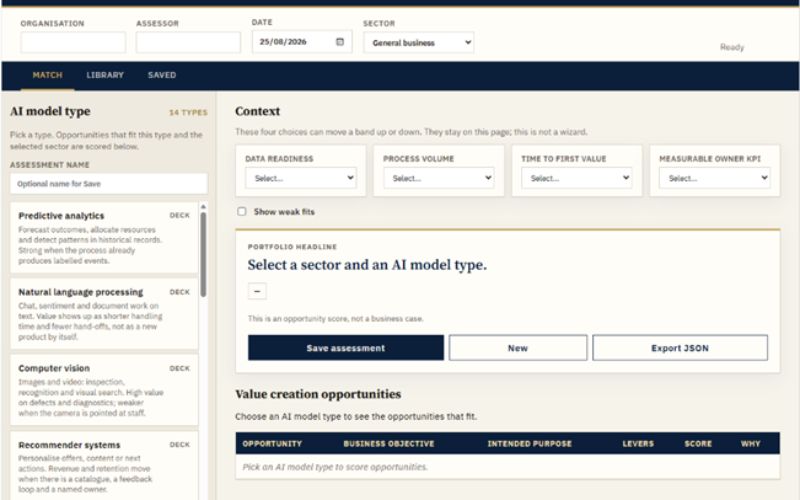Click the Save assessment button

click(346, 348)
